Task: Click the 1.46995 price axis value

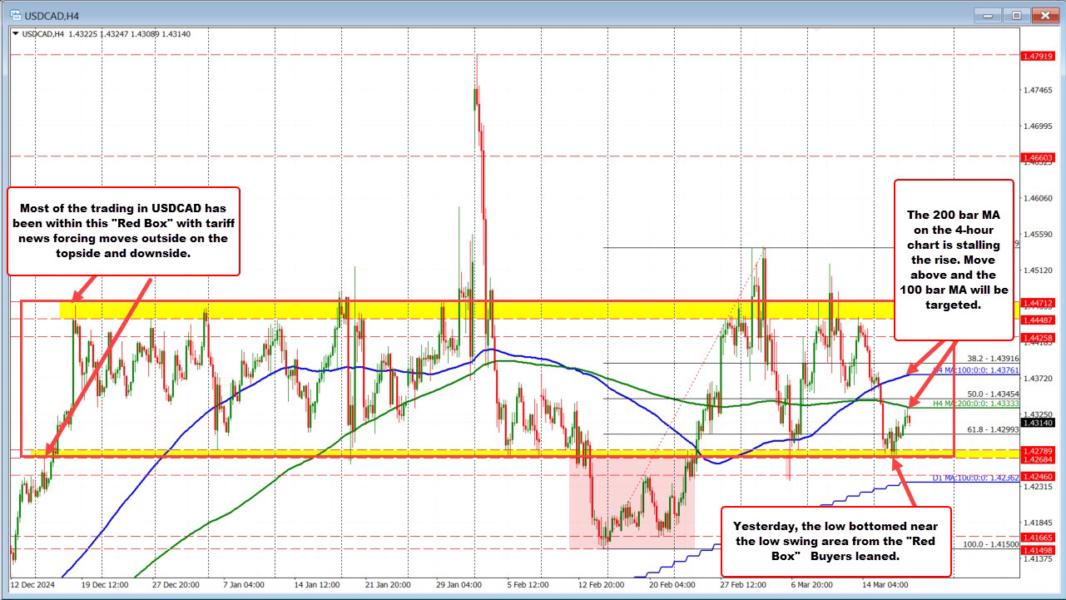Action: click(x=1037, y=126)
